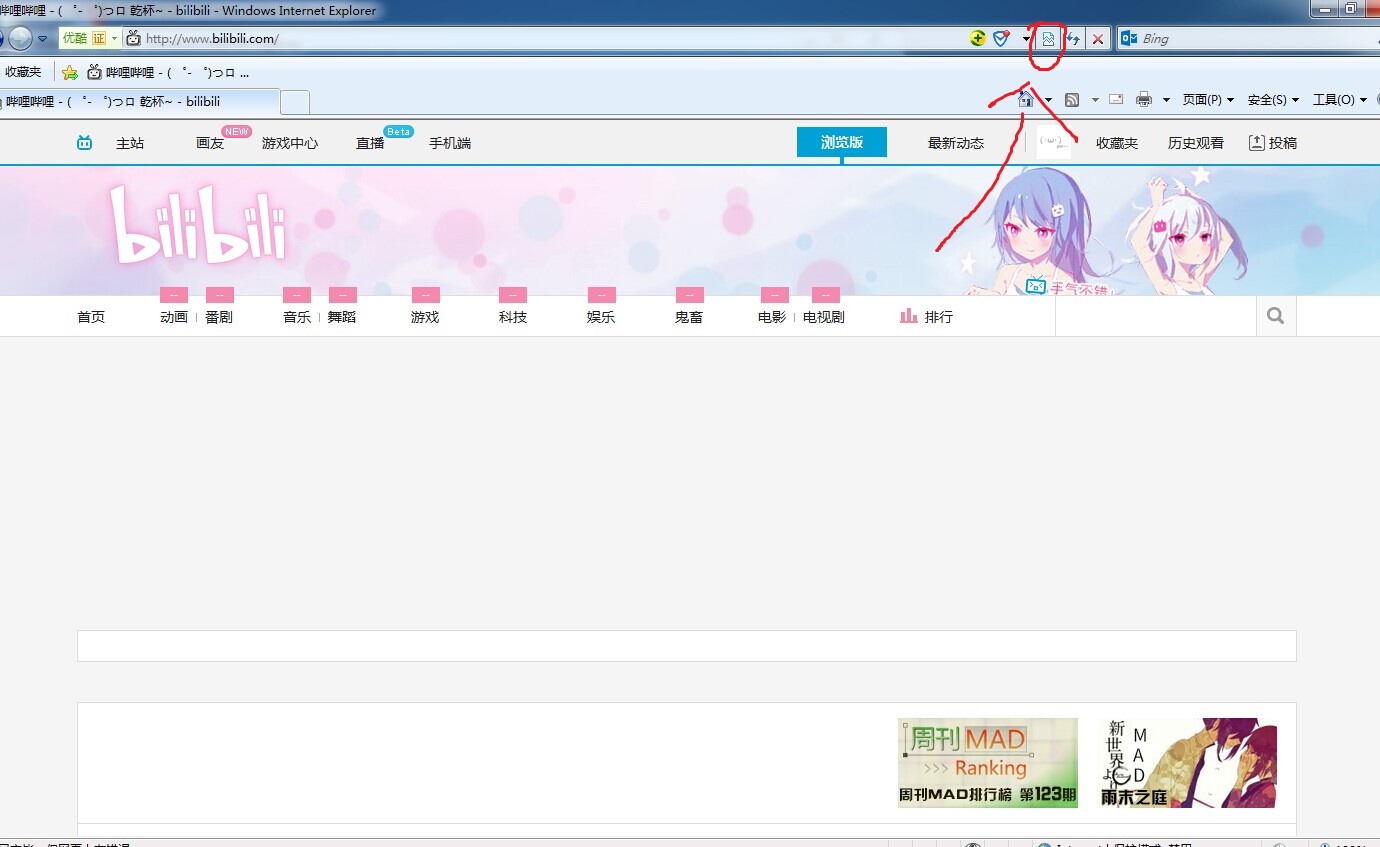Click the 投稿 upload button
1380x847 pixels.
coord(1273,143)
